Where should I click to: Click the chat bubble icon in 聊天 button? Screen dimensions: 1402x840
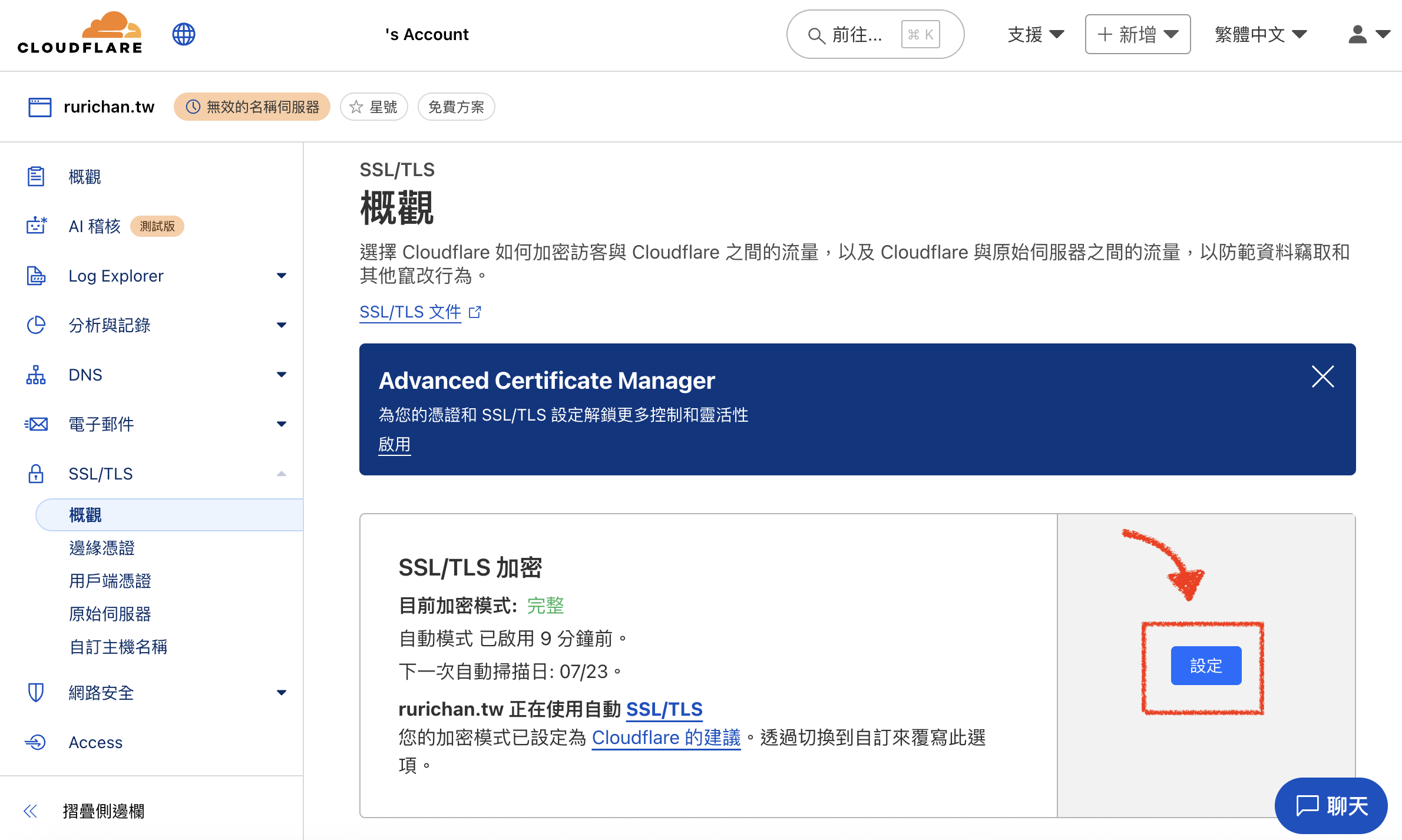[x=1307, y=806]
